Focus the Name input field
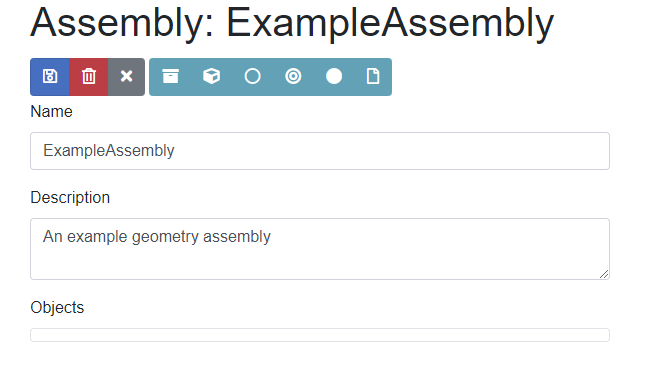 point(320,151)
